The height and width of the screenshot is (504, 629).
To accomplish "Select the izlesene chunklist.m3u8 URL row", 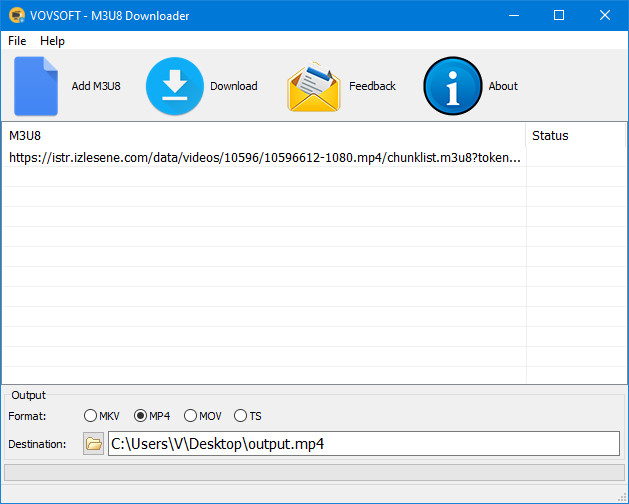I will tap(314, 157).
